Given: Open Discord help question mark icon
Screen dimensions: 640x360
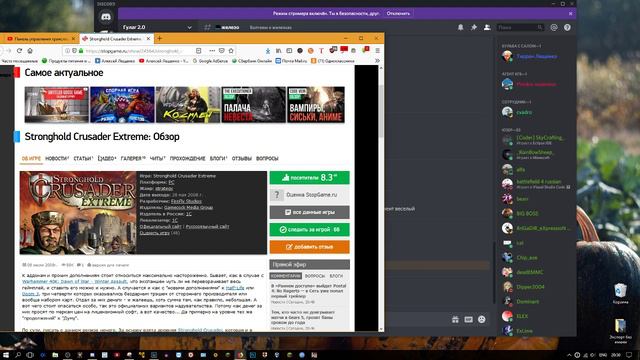Looking at the screenshot, I should pos(567,27).
